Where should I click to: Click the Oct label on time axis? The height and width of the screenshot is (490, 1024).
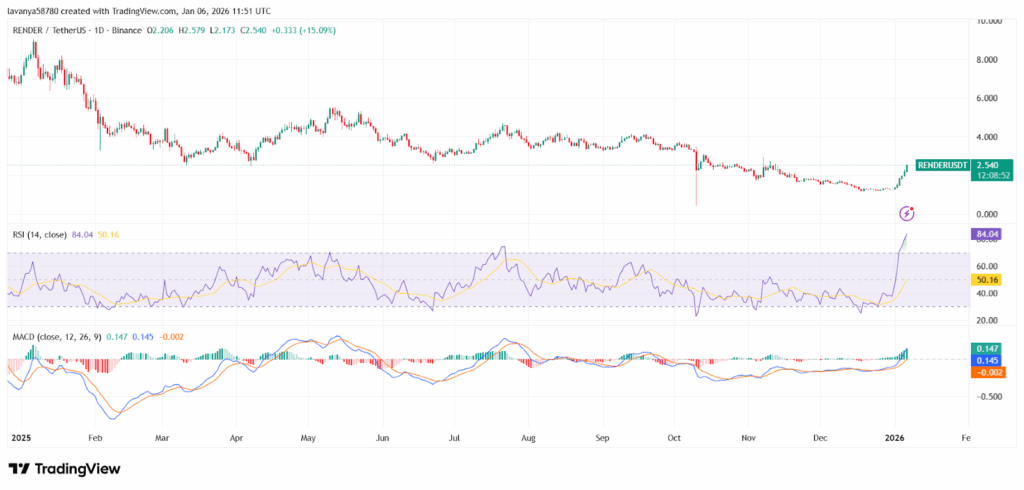click(x=674, y=438)
